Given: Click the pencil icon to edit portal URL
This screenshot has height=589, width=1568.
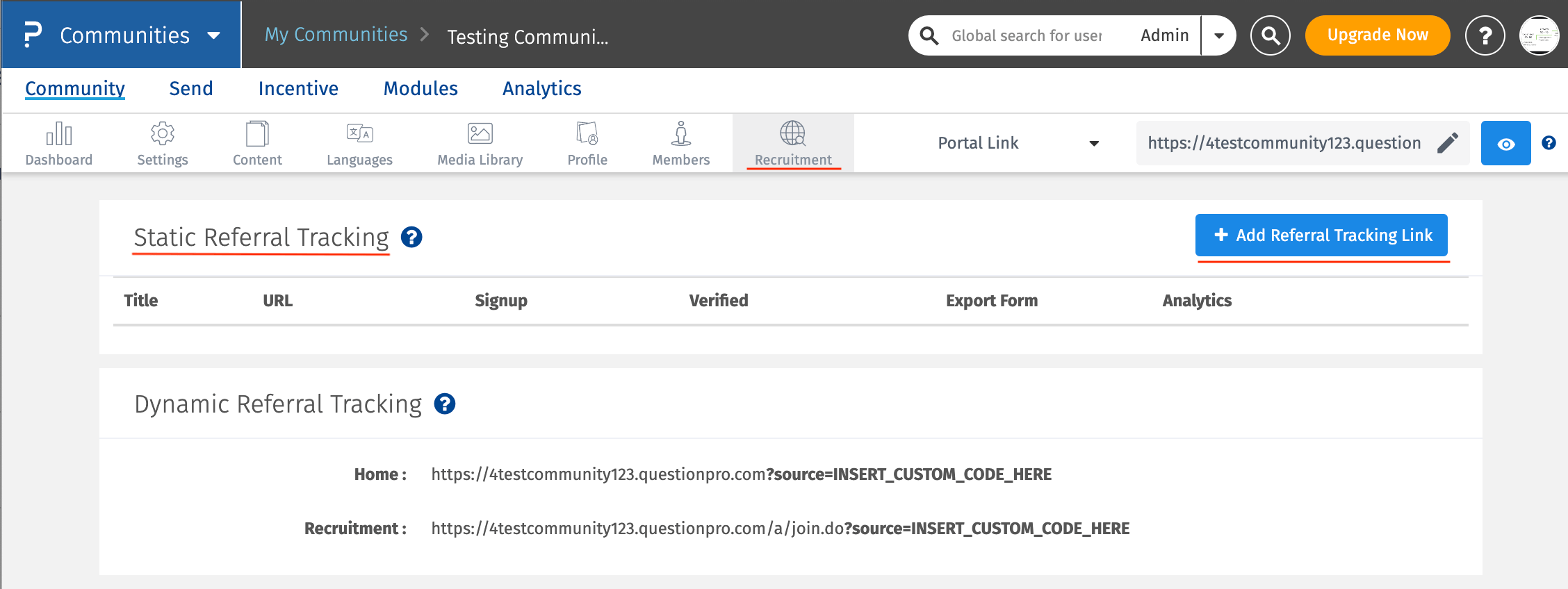Looking at the screenshot, I should [x=1448, y=143].
